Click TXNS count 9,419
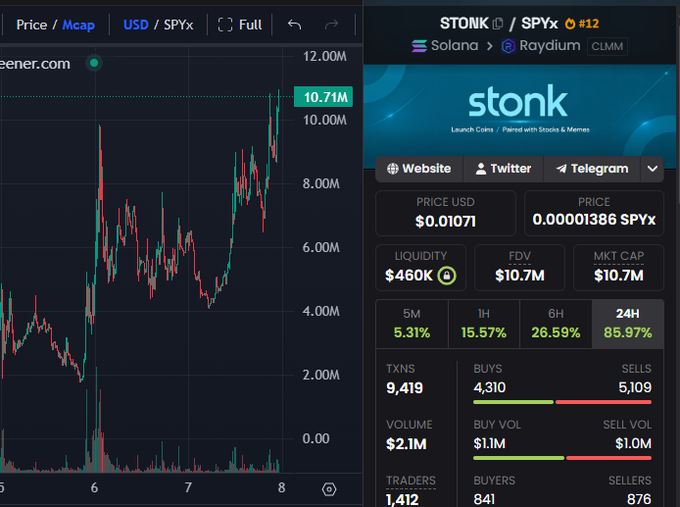The width and height of the screenshot is (680, 507). click(x=404, y=388)
